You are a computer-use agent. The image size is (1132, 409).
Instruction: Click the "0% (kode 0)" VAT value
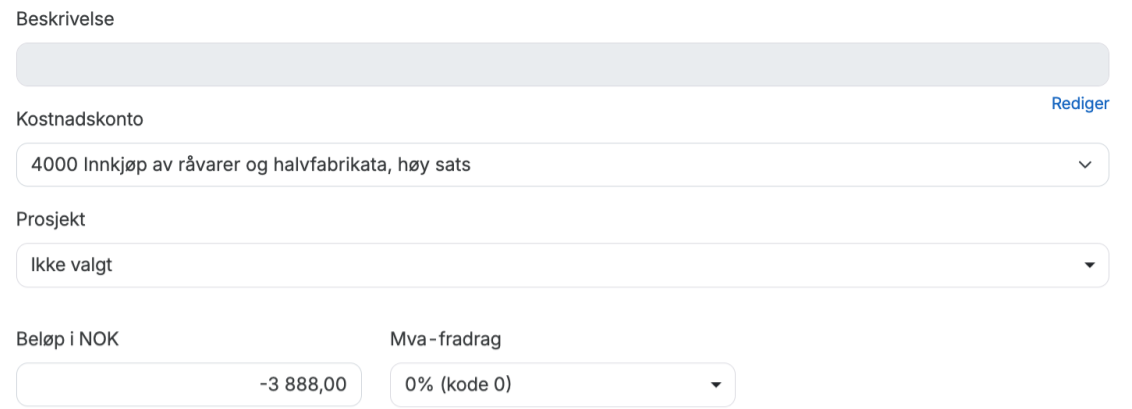tap(458, 385)
